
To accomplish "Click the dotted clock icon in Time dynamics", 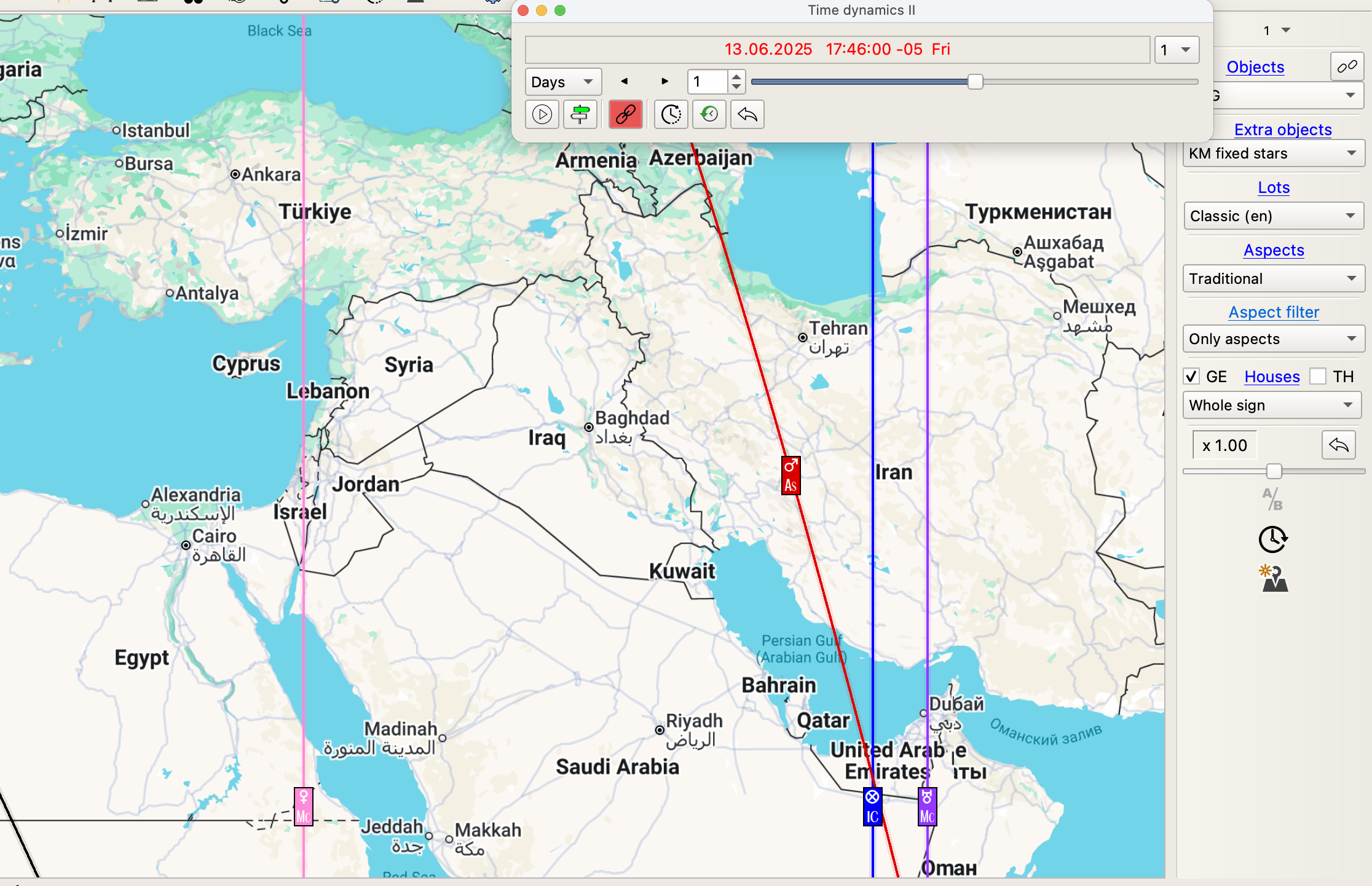I will pos(671,114).
